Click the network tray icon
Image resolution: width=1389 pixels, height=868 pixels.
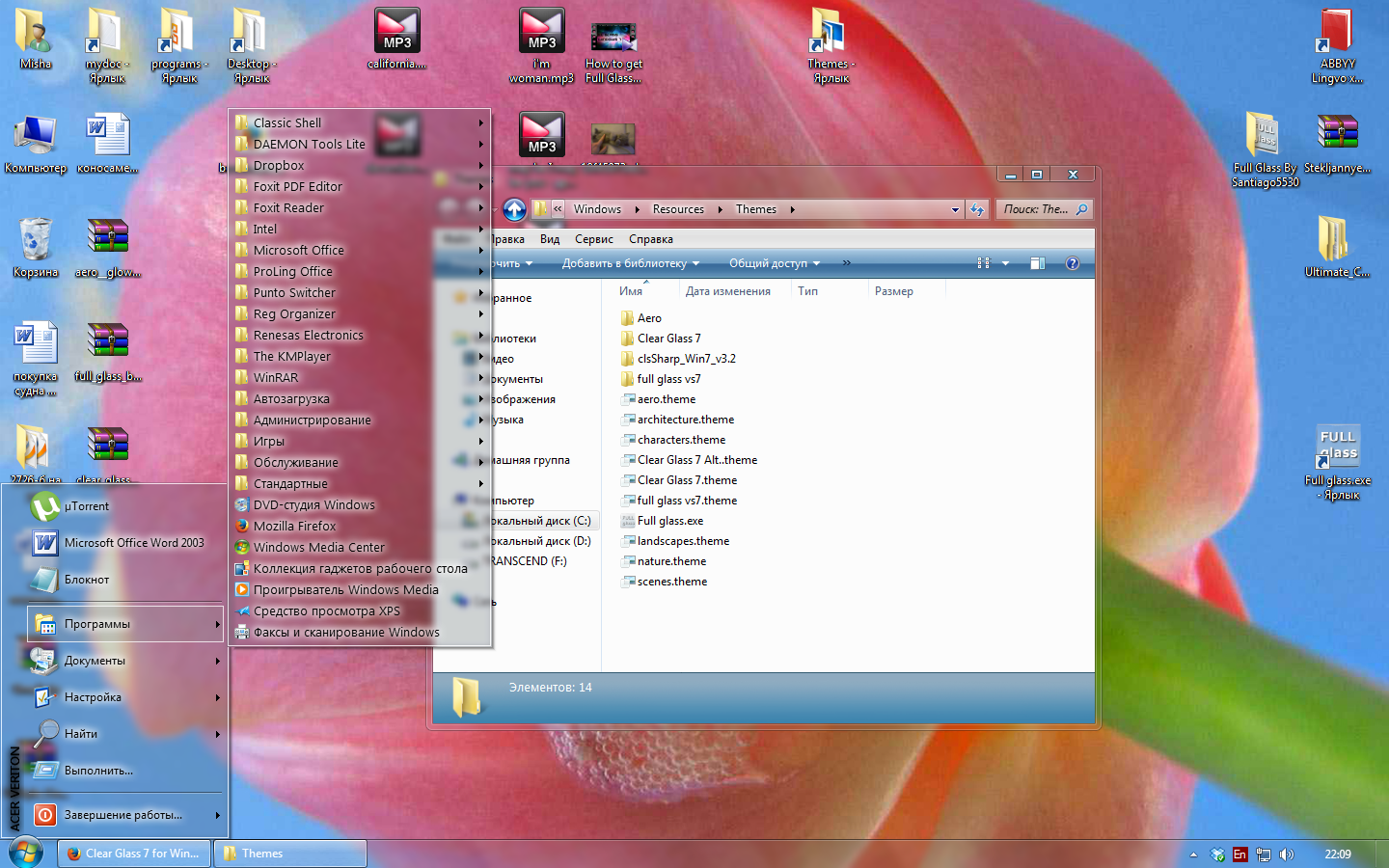point(1263,854)
